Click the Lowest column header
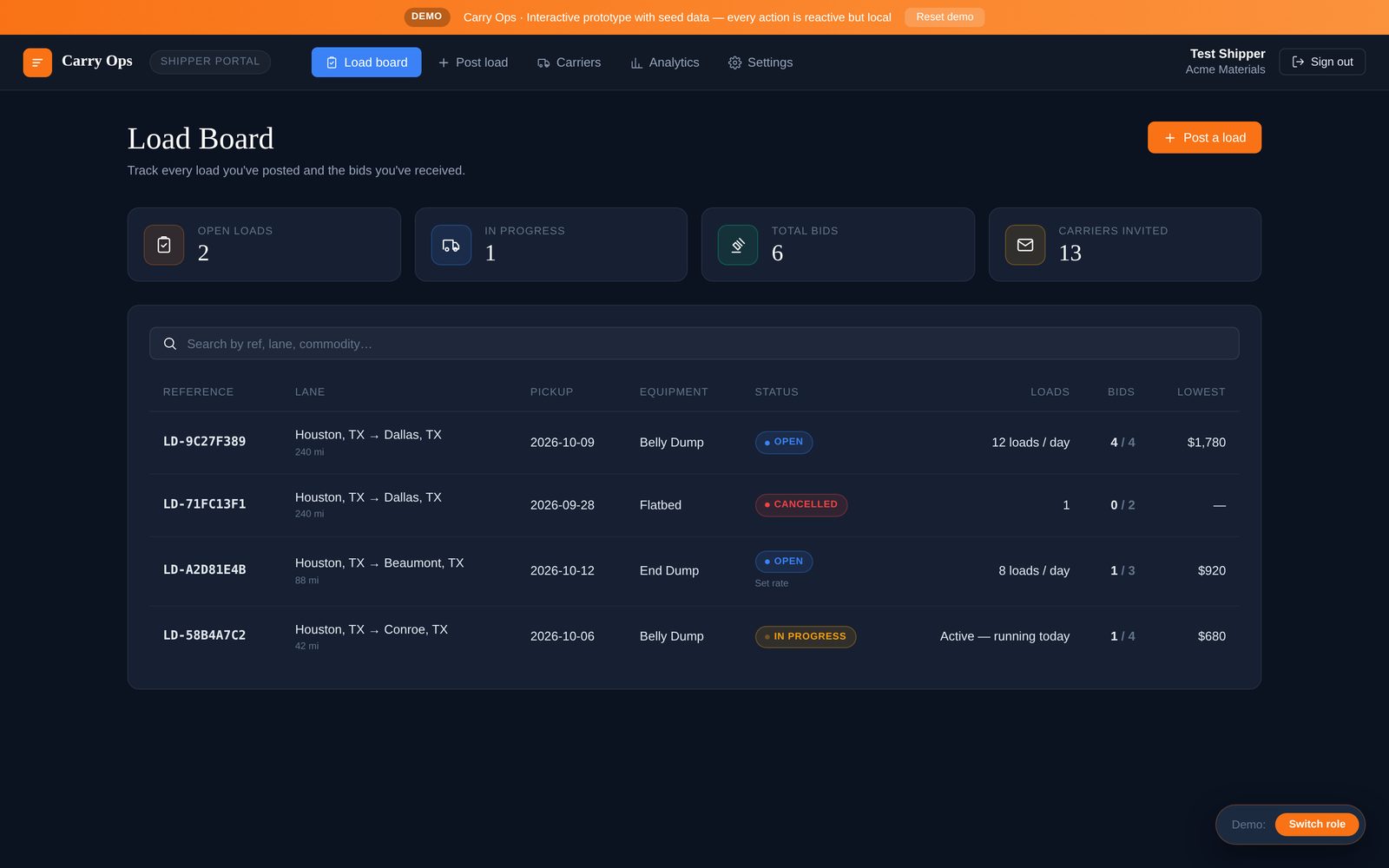Screen dimensions: 1389x868 coord(1201,392)
